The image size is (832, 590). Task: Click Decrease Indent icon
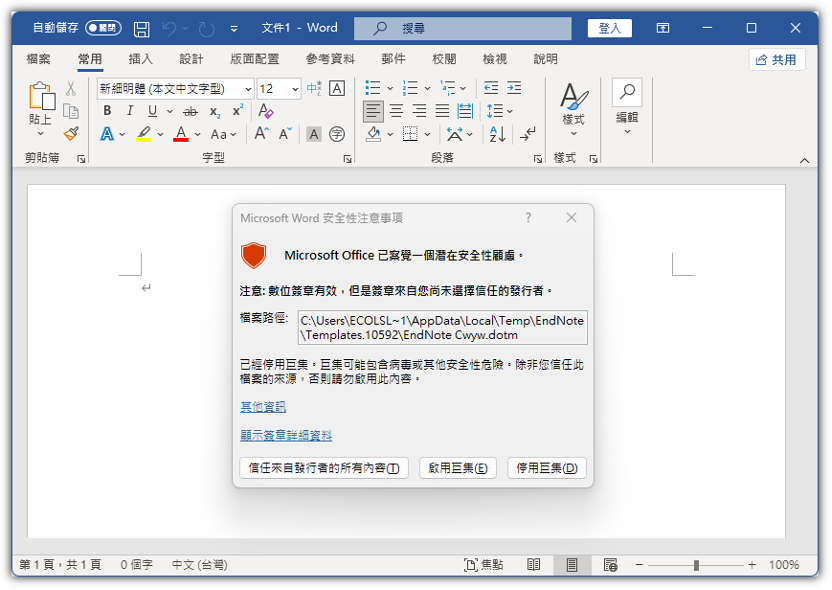(491, 88)
